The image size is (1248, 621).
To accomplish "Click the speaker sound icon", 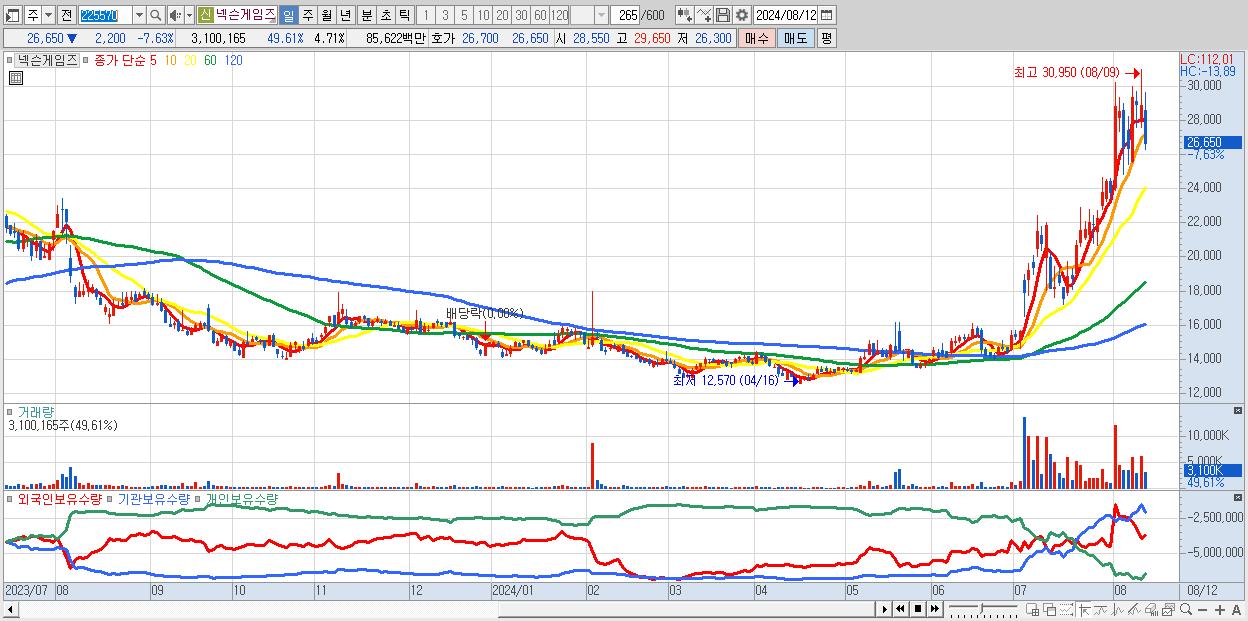I will [175, 15].
